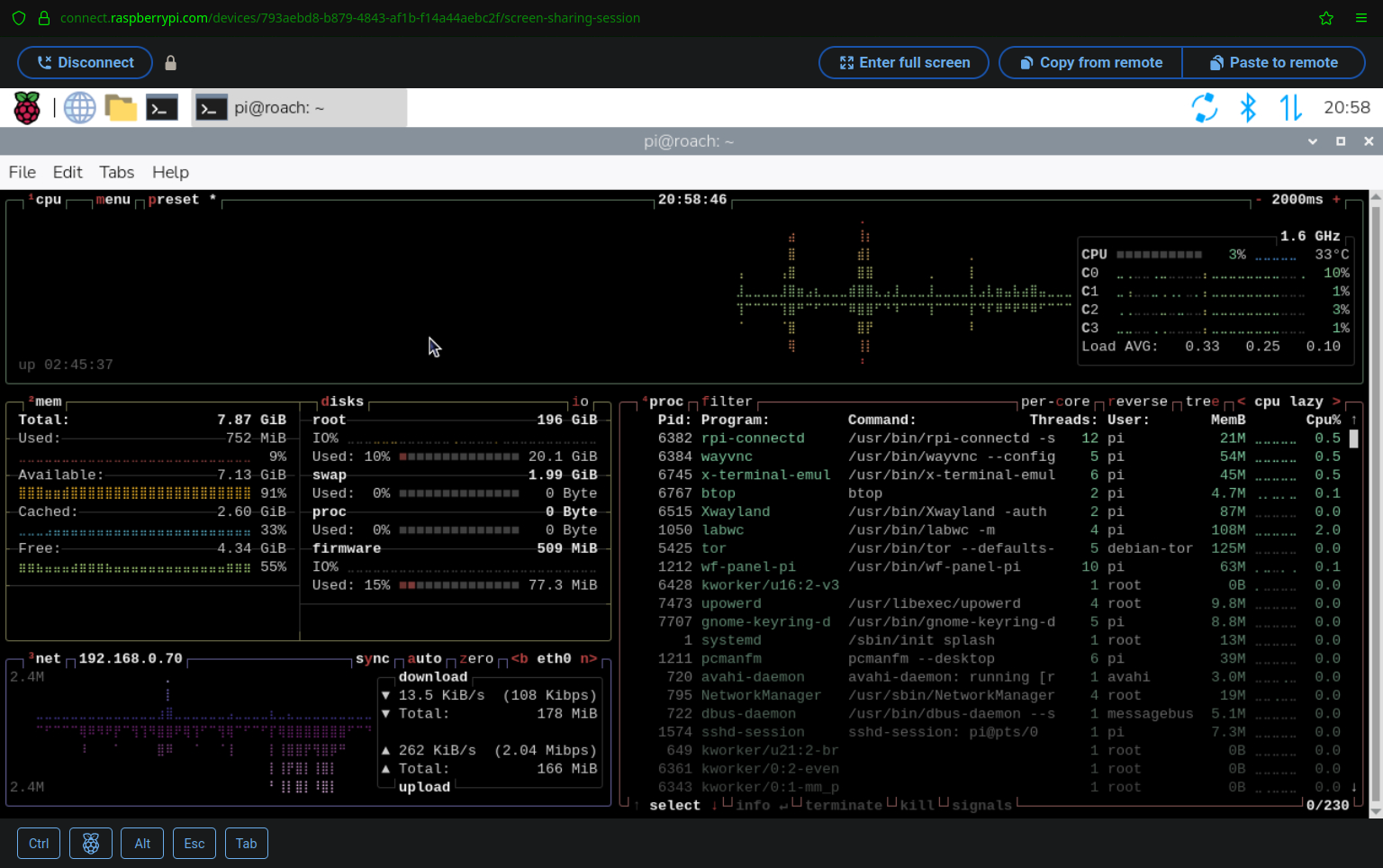Open the btop preset selector
The image size is (1383, 868).
(x=174, y=200)
